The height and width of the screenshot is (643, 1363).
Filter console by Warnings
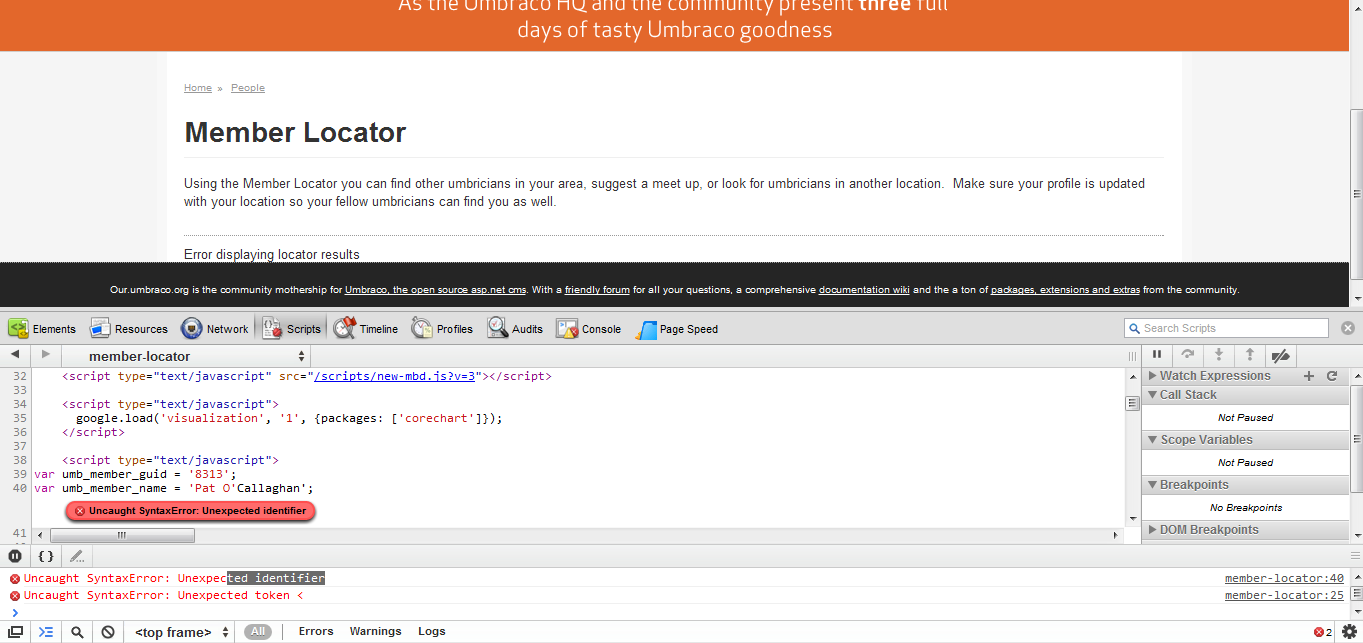[x=375, y=632]
